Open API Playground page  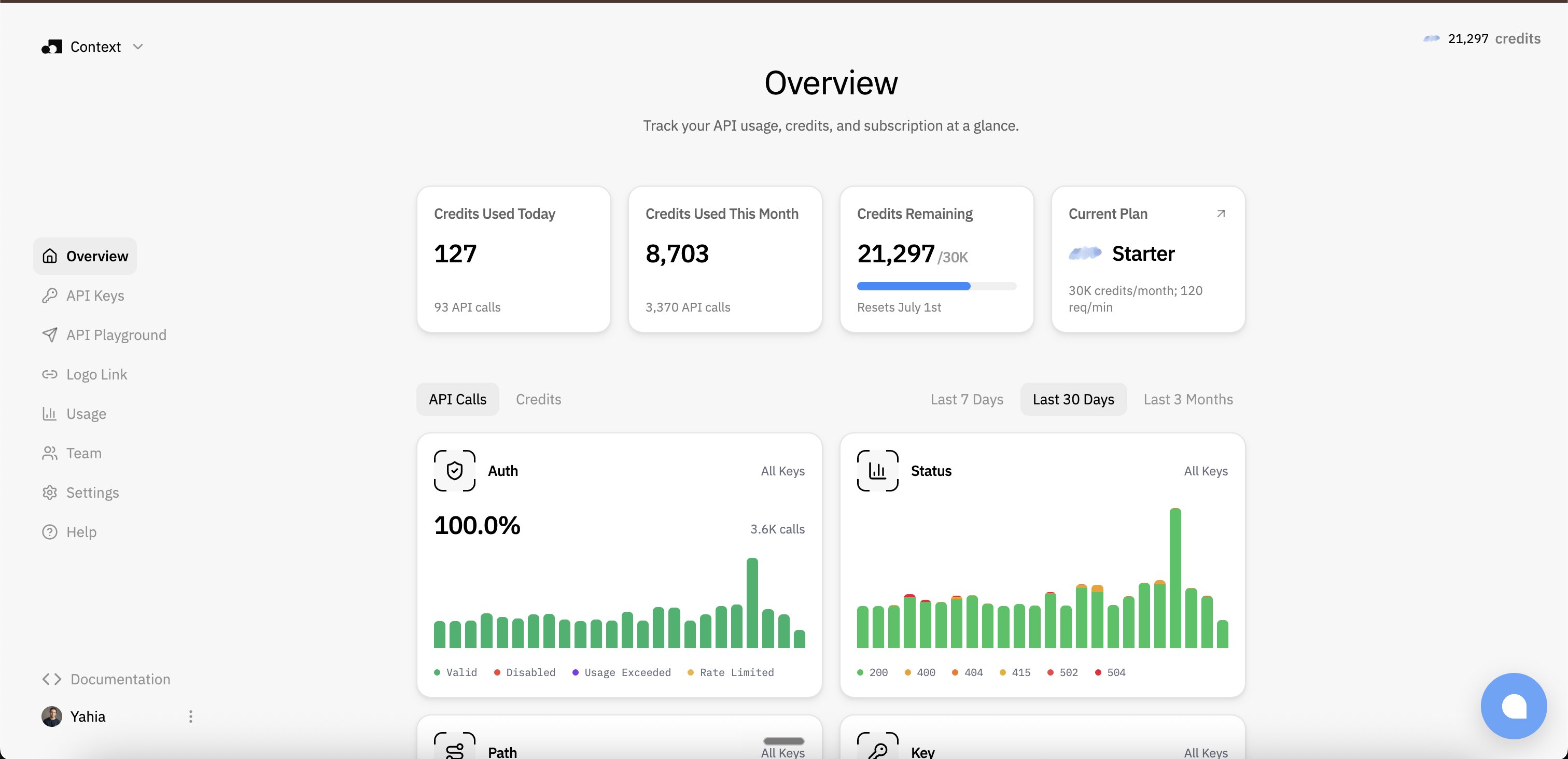(104, 335)
